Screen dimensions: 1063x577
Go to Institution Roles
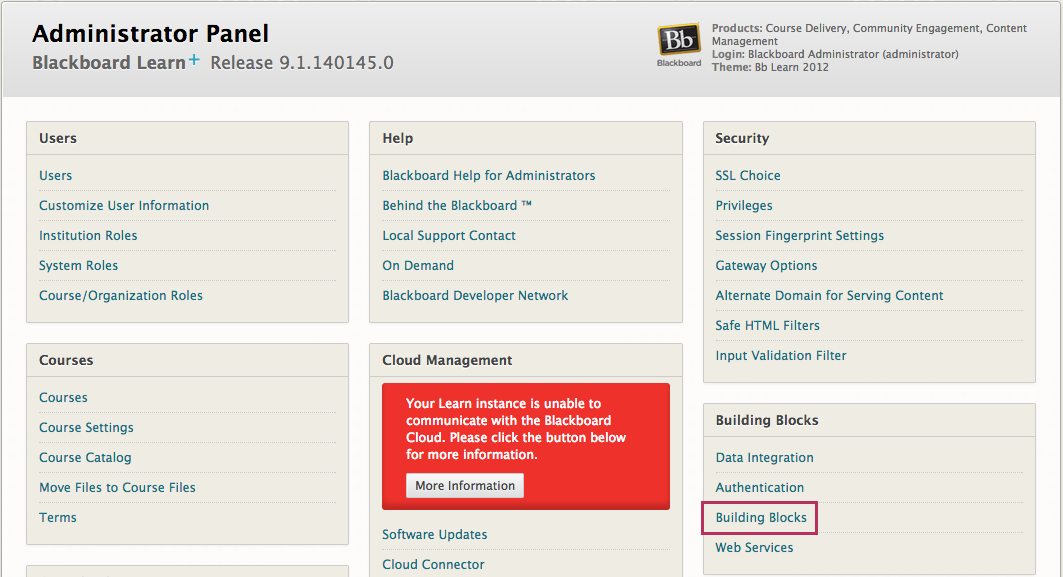click(x=88, y=235)
